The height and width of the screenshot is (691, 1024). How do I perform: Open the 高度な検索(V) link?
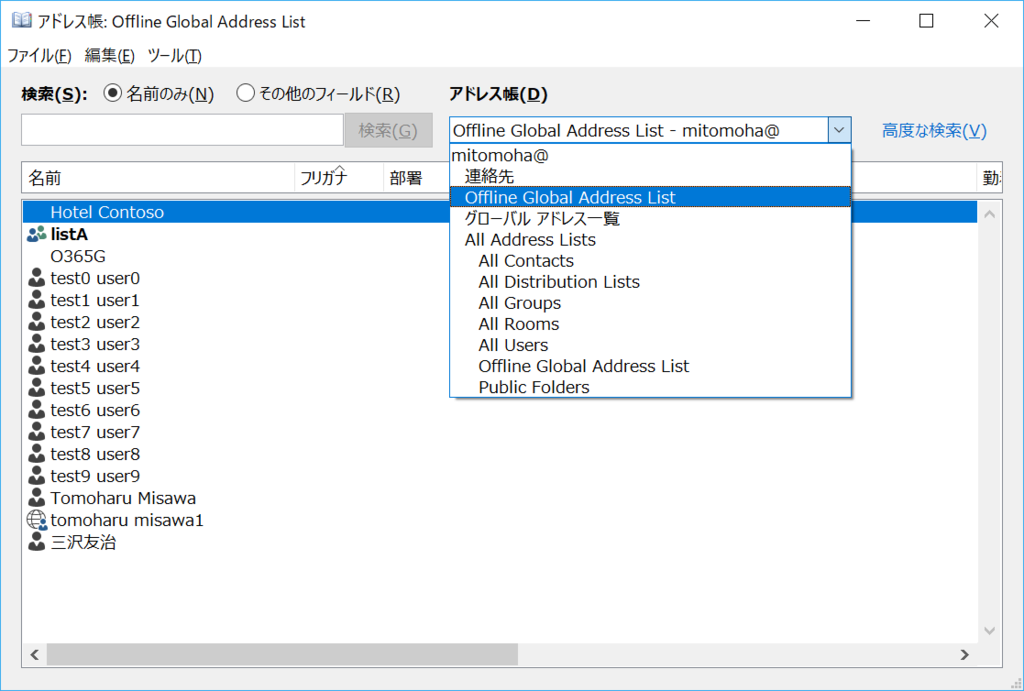coord(934,131)
